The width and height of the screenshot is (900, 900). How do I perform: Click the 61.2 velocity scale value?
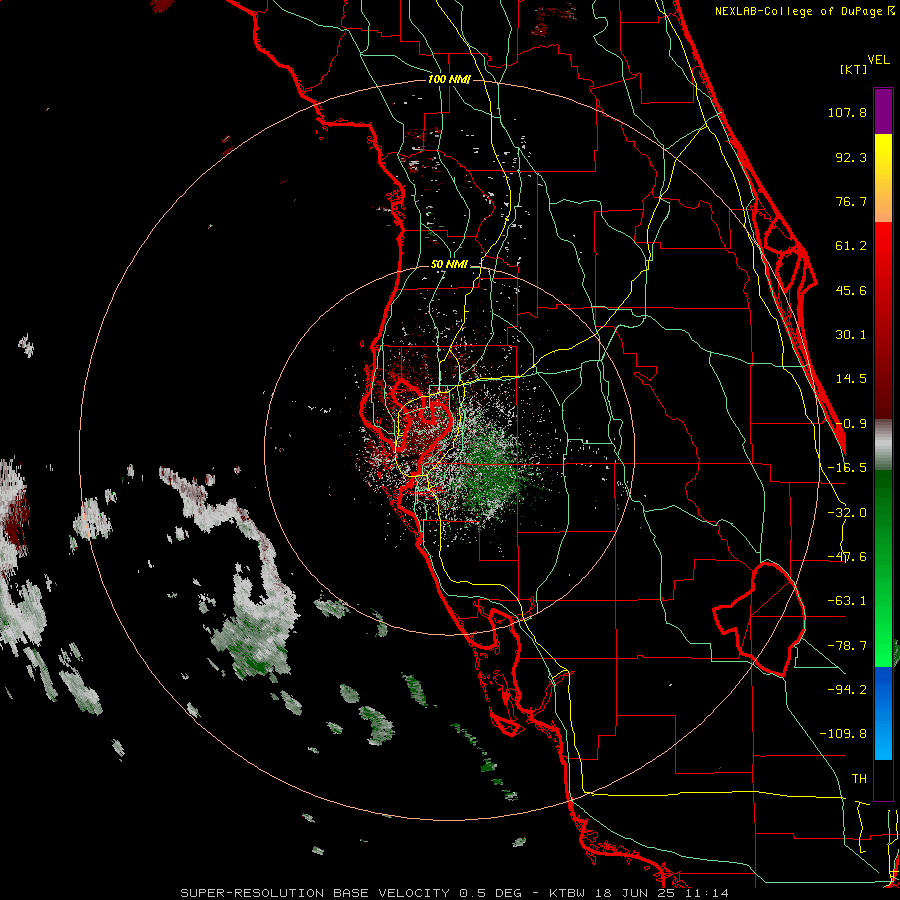pyautogui.click(x=851, y=246)
